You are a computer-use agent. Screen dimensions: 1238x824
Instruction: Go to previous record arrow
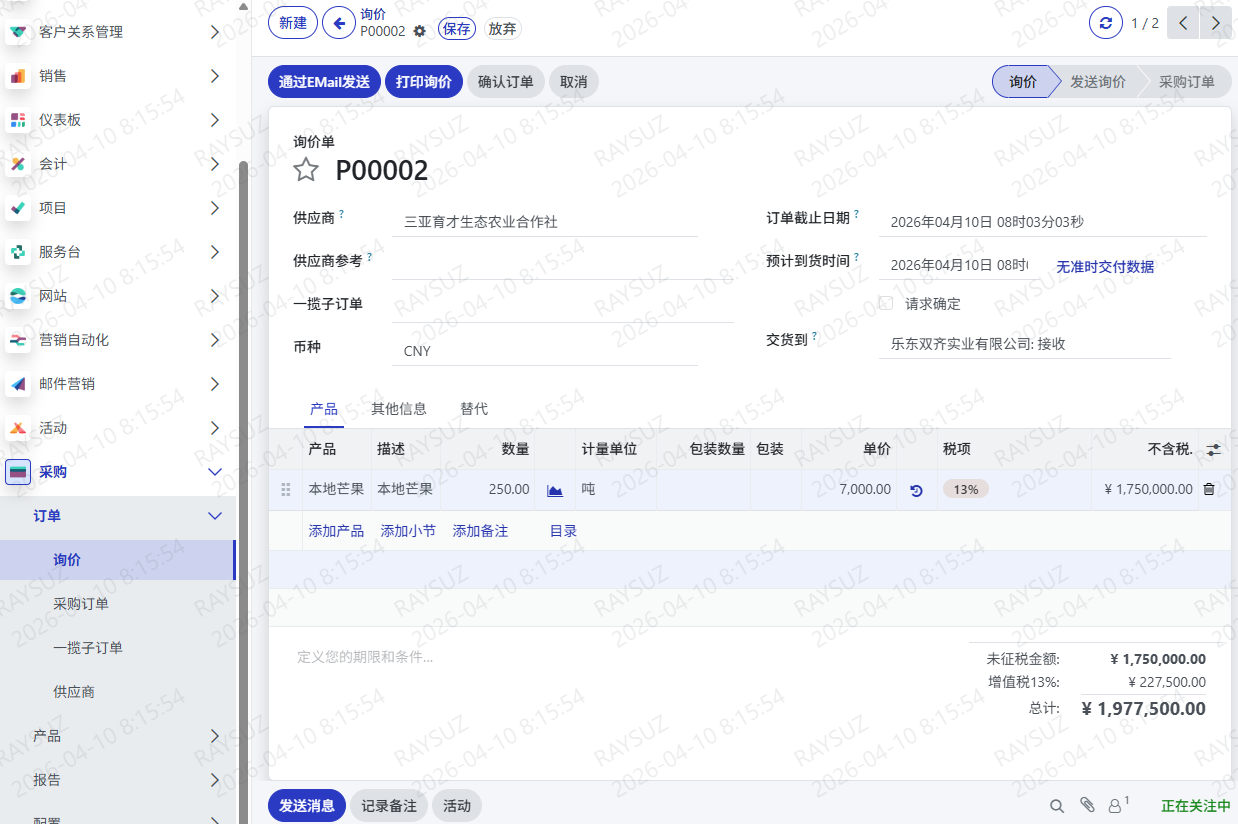click(x=1184, y=23)
